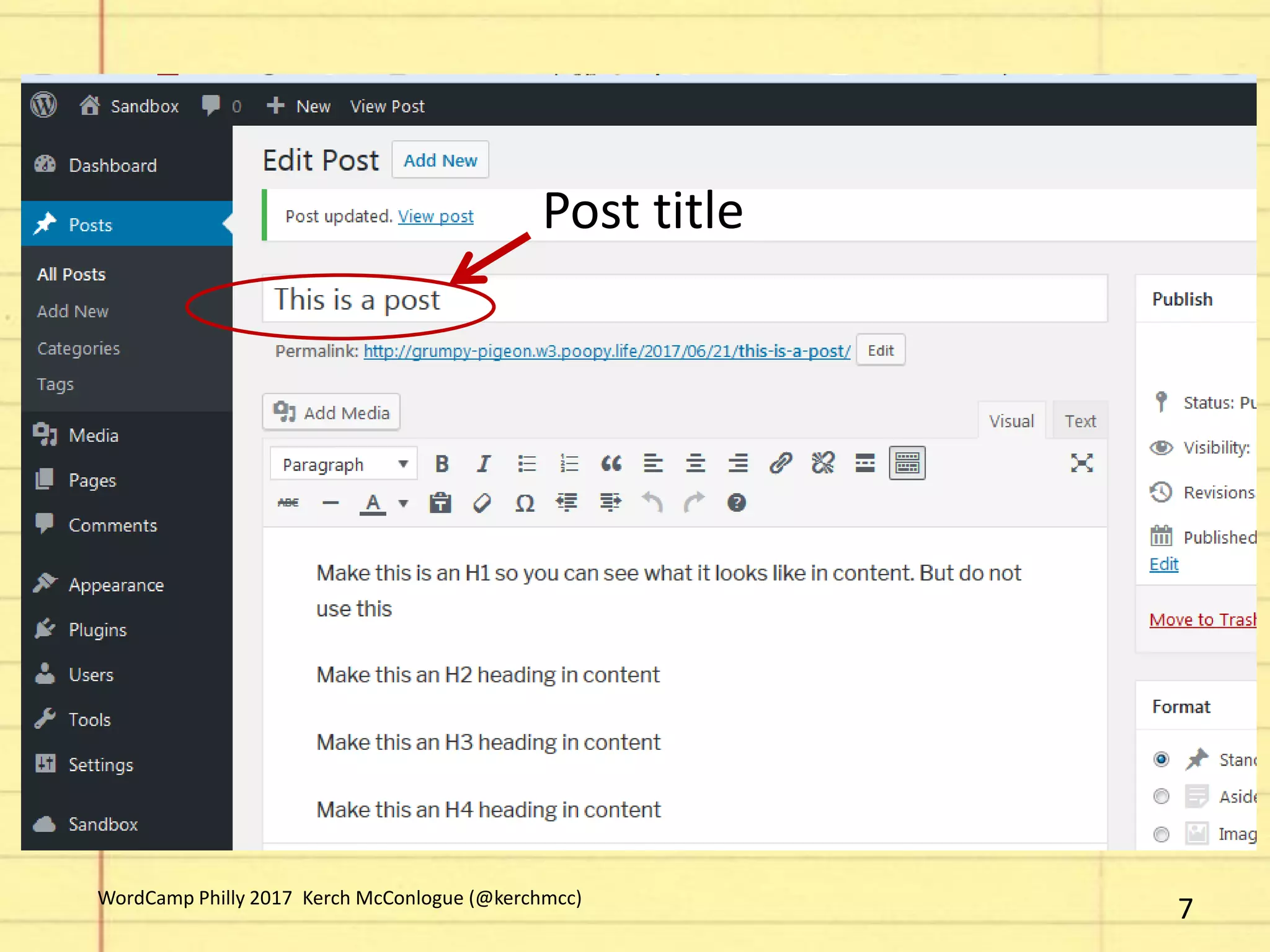The image size is (1270, 952).
Task: Click the Add Media button
Action: pos(332,413)
